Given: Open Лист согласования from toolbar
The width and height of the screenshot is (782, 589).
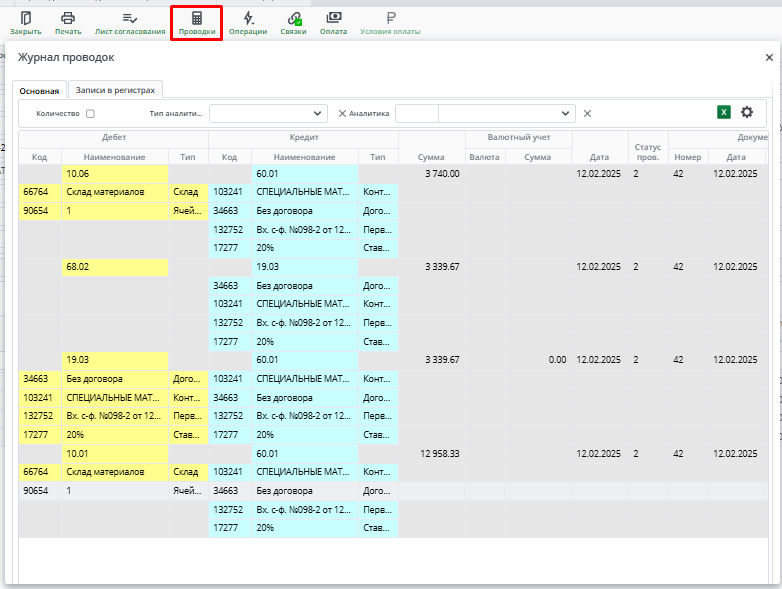Looking at the screenshot, I should [130, 19].
